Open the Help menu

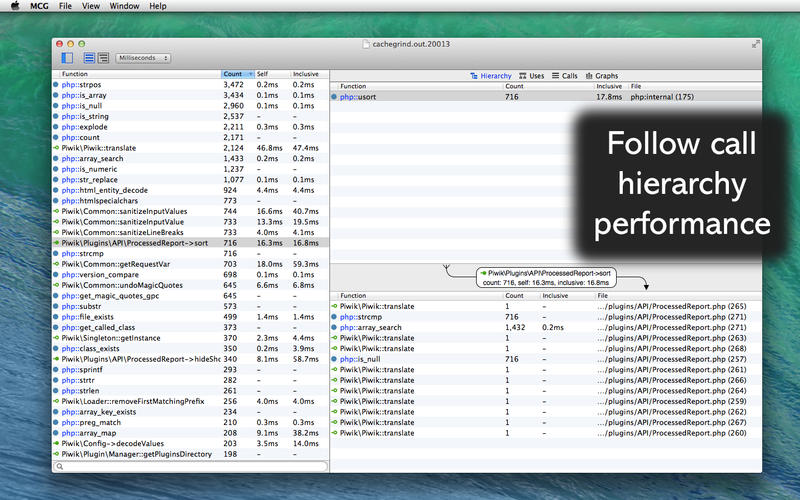[158, 6]
